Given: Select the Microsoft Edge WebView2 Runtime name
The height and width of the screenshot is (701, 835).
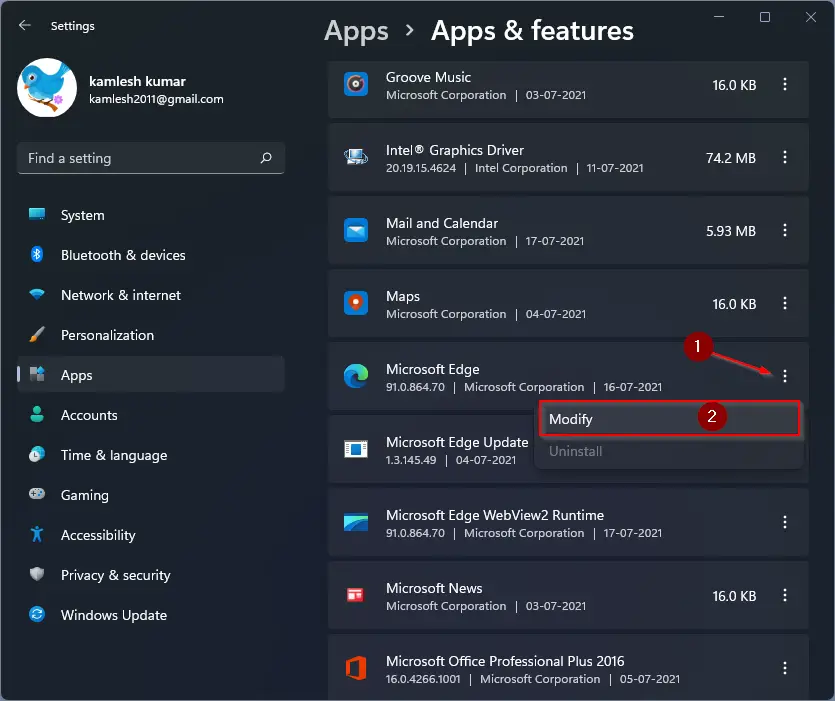Looking at the screenshot, I should 495,515.
